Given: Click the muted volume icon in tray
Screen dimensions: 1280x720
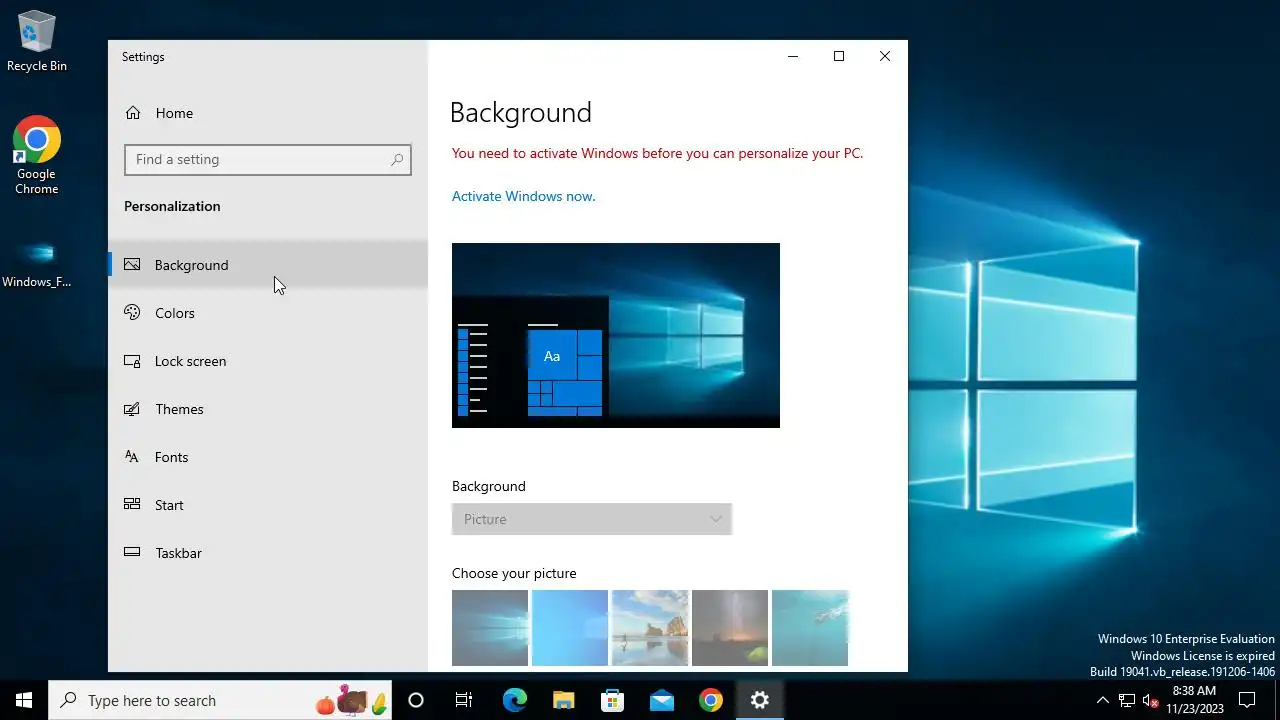Looking at the screenshot, I should (1150, 700).
